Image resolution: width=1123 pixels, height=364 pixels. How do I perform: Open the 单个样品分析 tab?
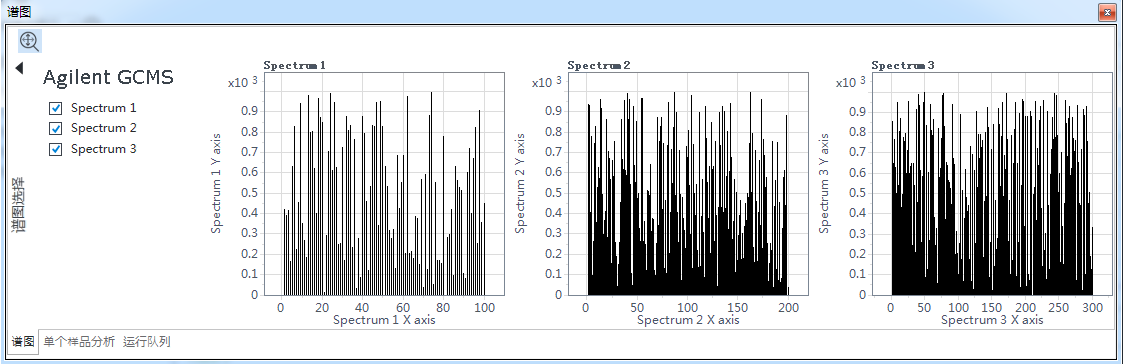click(79, 342)
